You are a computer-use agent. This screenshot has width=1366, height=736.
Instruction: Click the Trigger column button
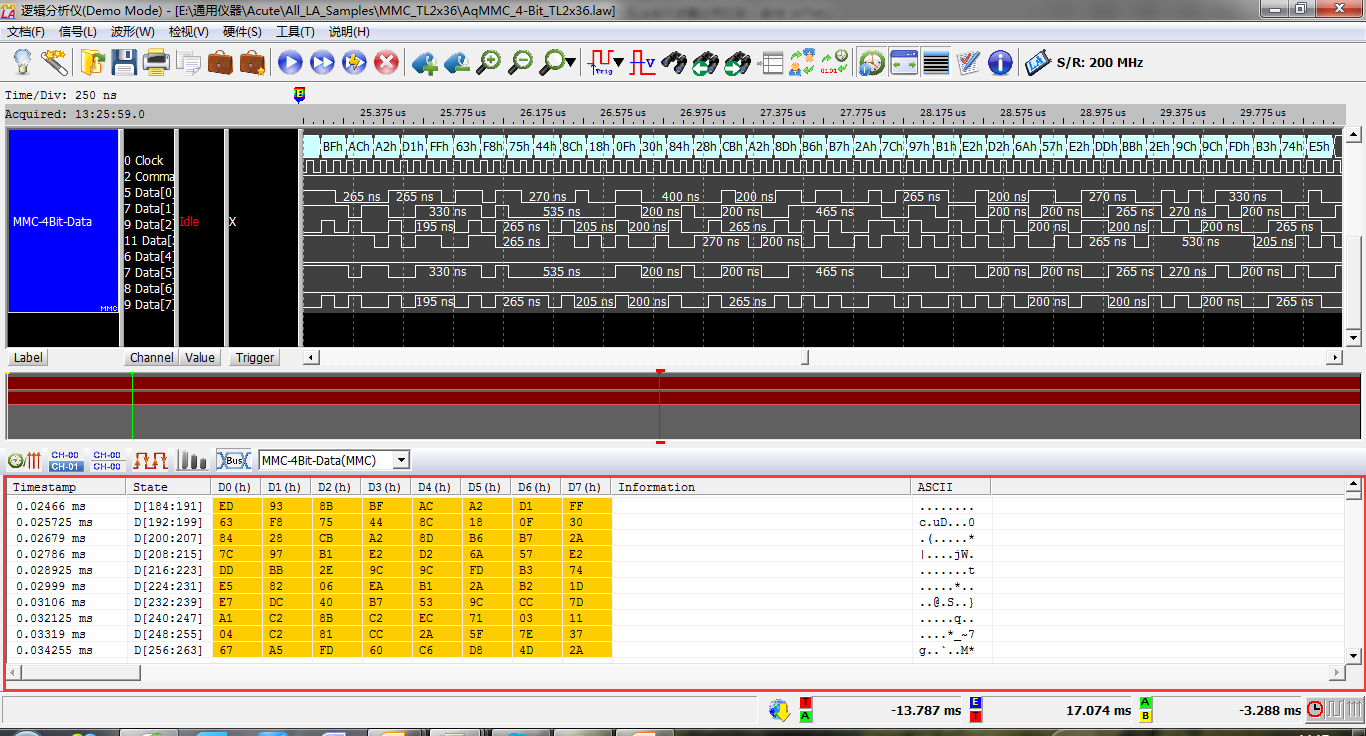tap(255, 357)
